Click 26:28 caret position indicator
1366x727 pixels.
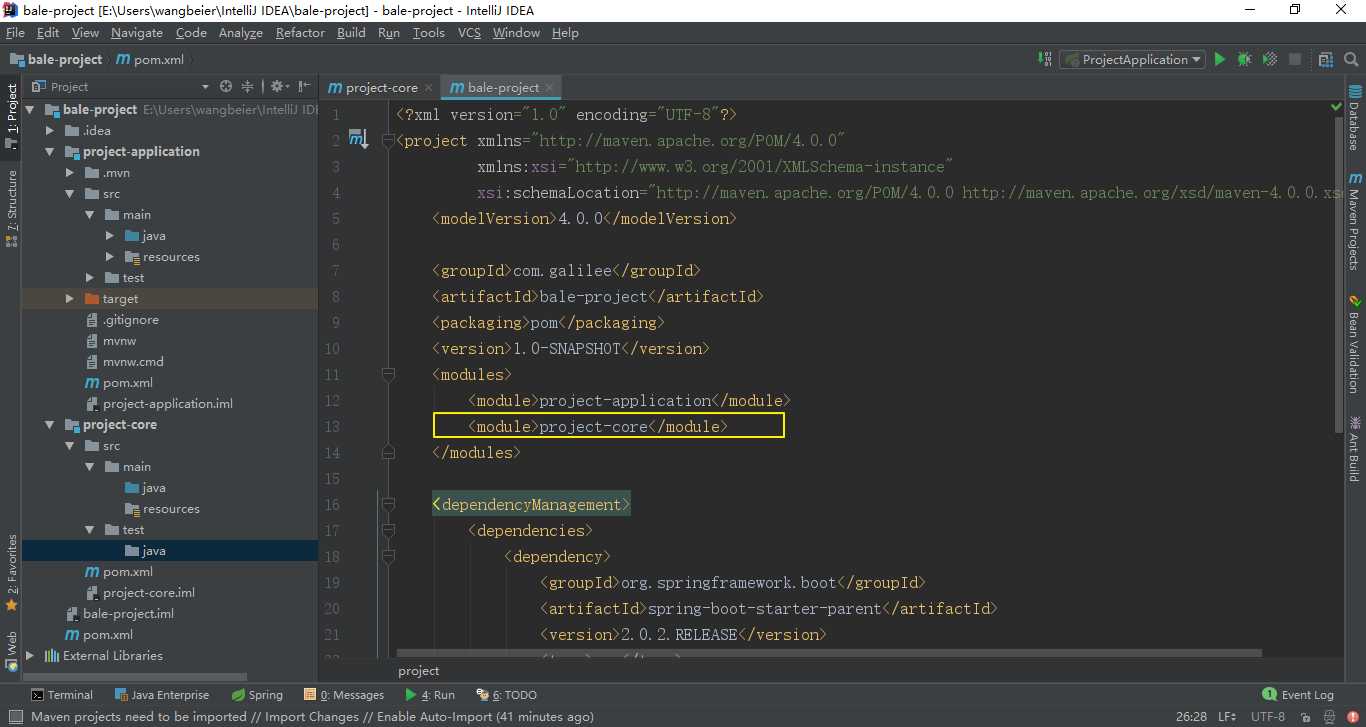tap(1190, 716)
